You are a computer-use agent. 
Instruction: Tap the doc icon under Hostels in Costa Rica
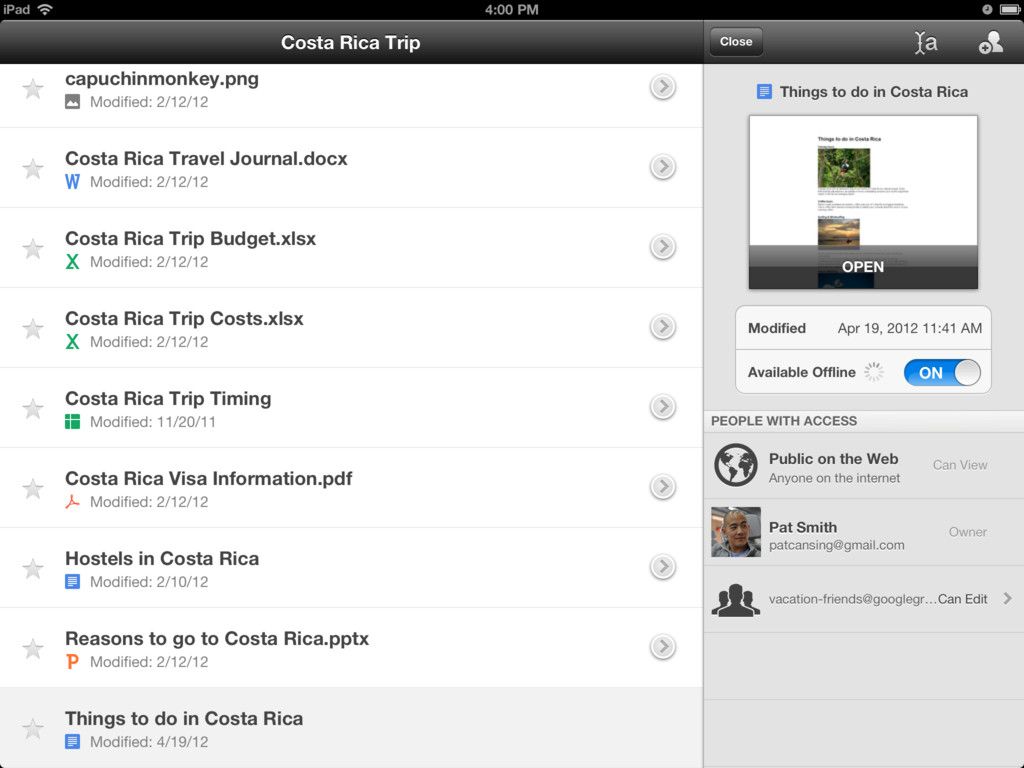coord(72,582)
